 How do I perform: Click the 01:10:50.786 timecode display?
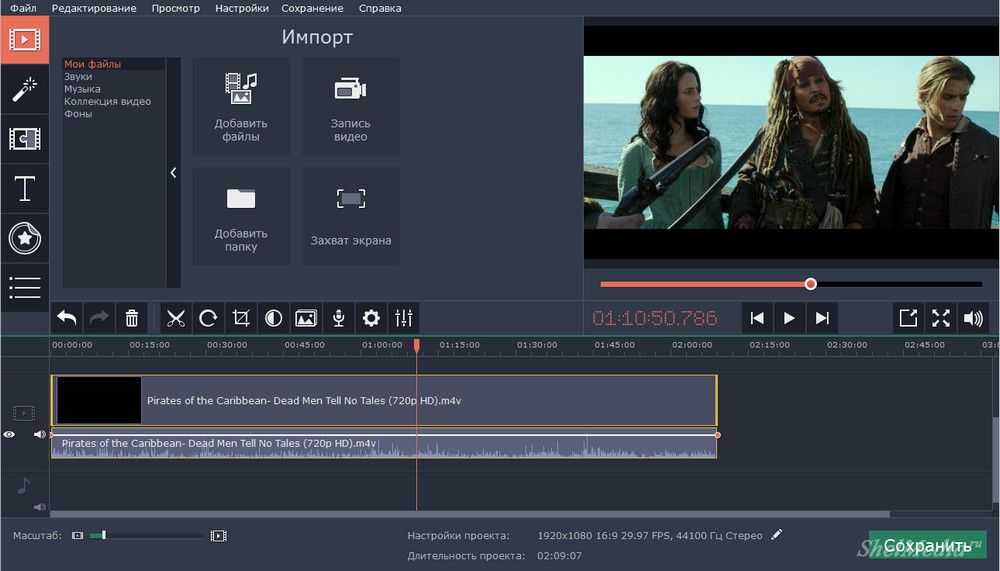click(655, 318)
